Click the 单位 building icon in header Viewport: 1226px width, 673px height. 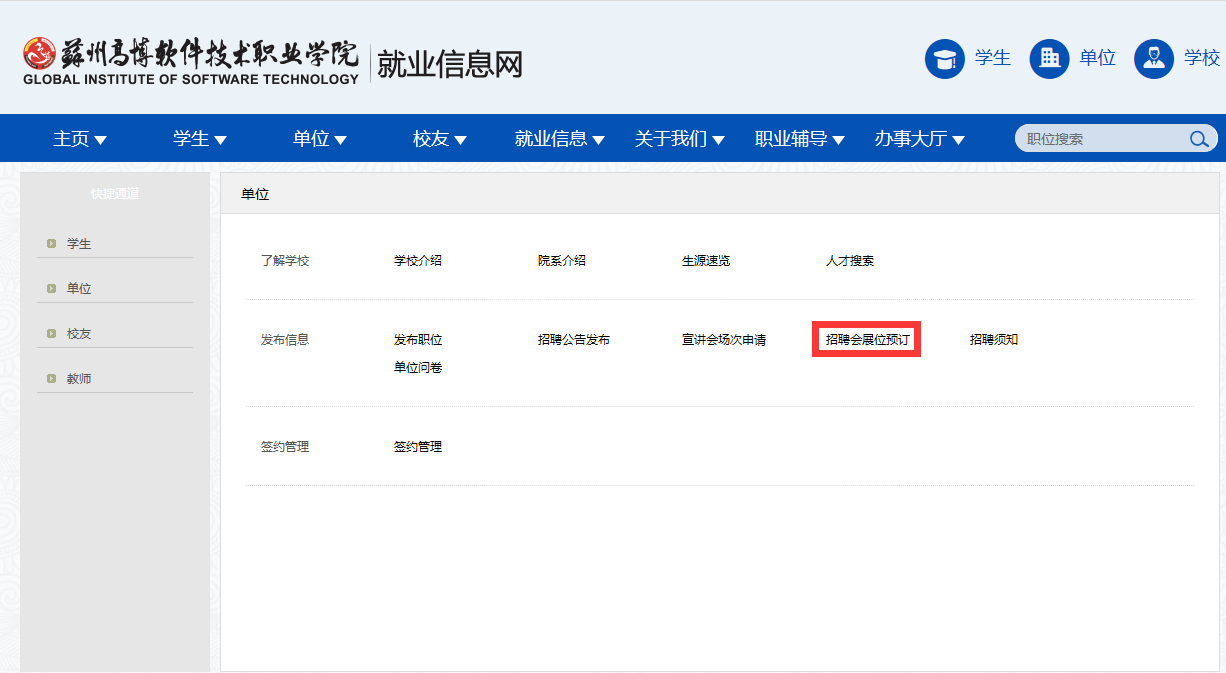(1049, 59)
